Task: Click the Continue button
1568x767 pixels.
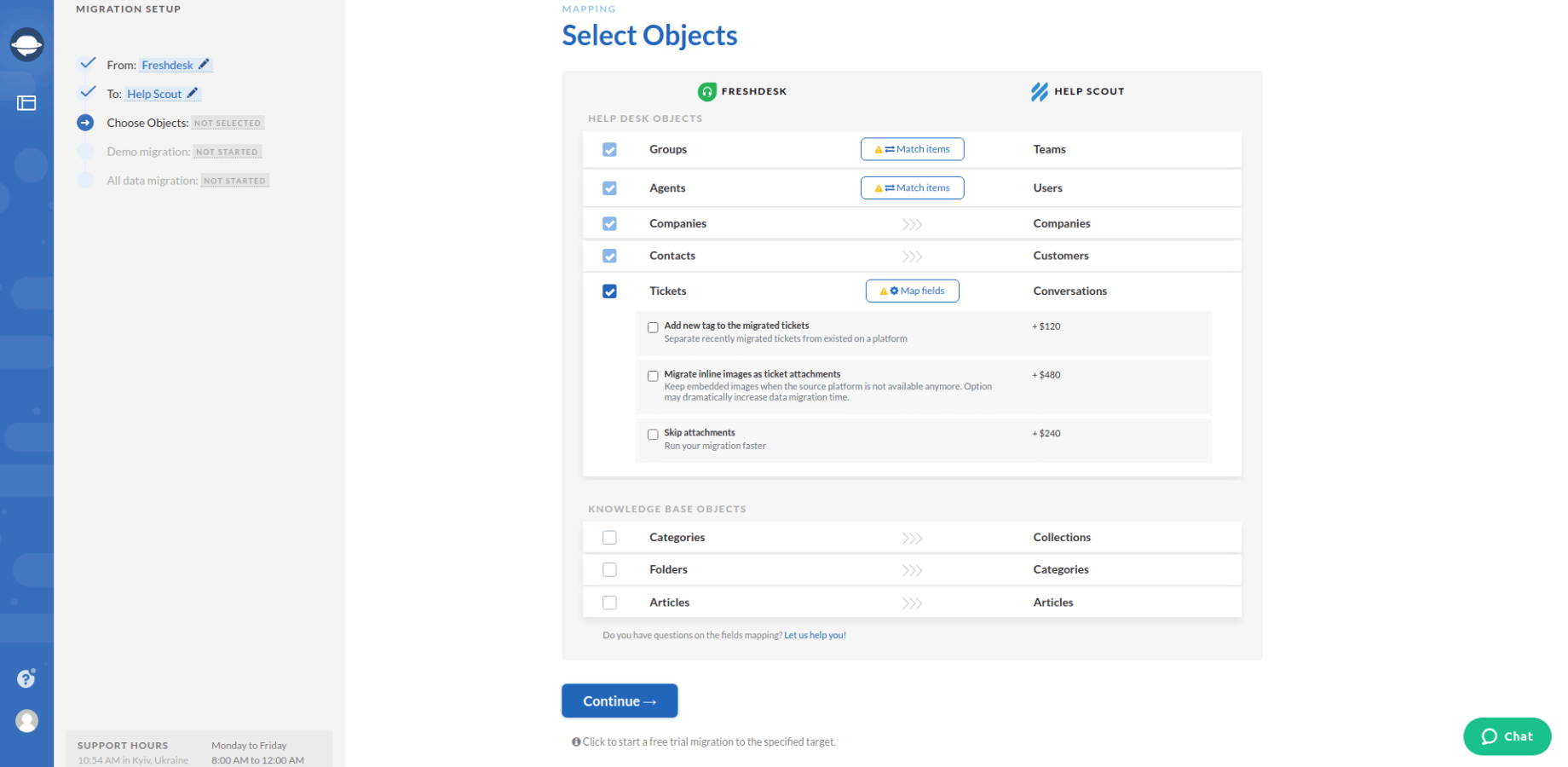Action: tap(620, 701)
